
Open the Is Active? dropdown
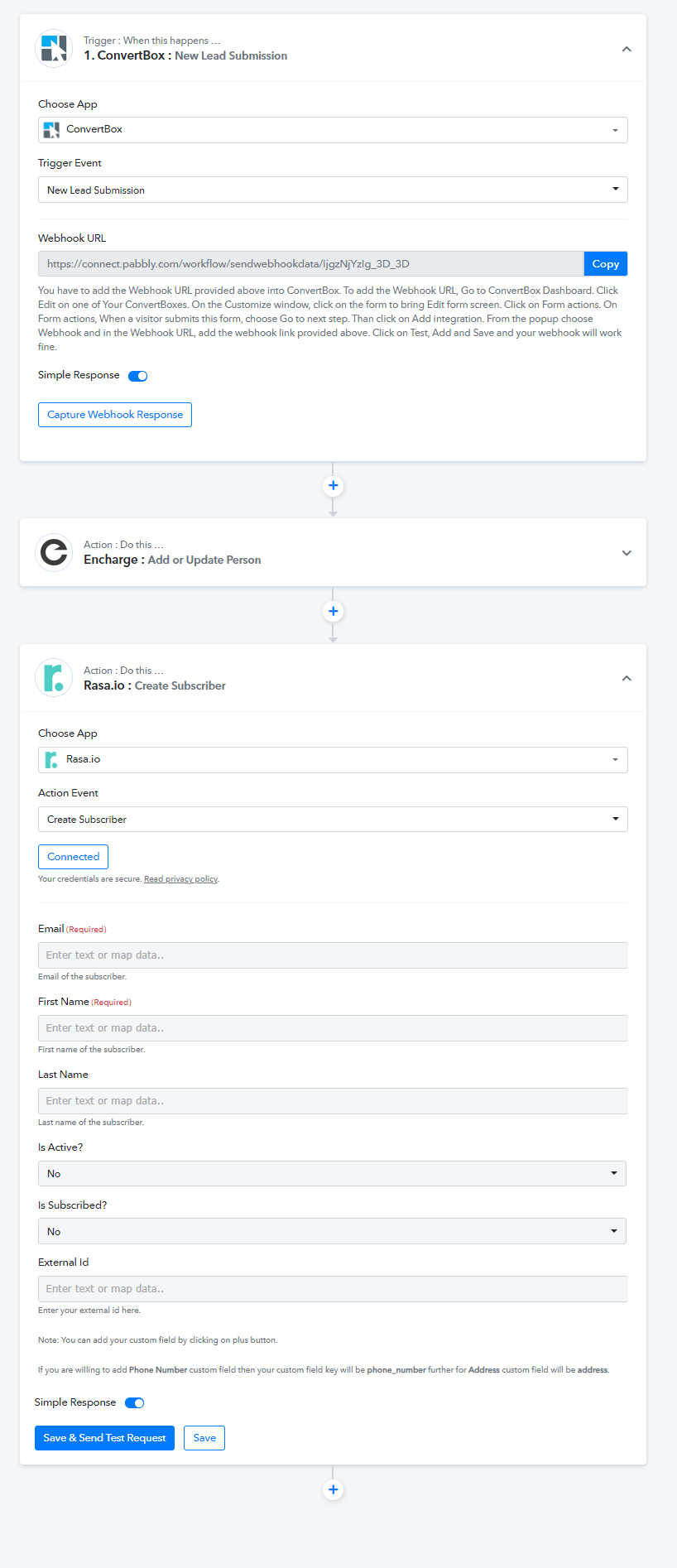click(332, 1173)
